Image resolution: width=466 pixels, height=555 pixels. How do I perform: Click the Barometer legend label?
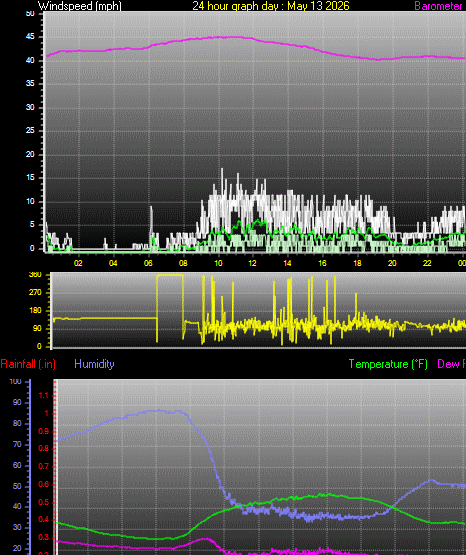point(438,6)
